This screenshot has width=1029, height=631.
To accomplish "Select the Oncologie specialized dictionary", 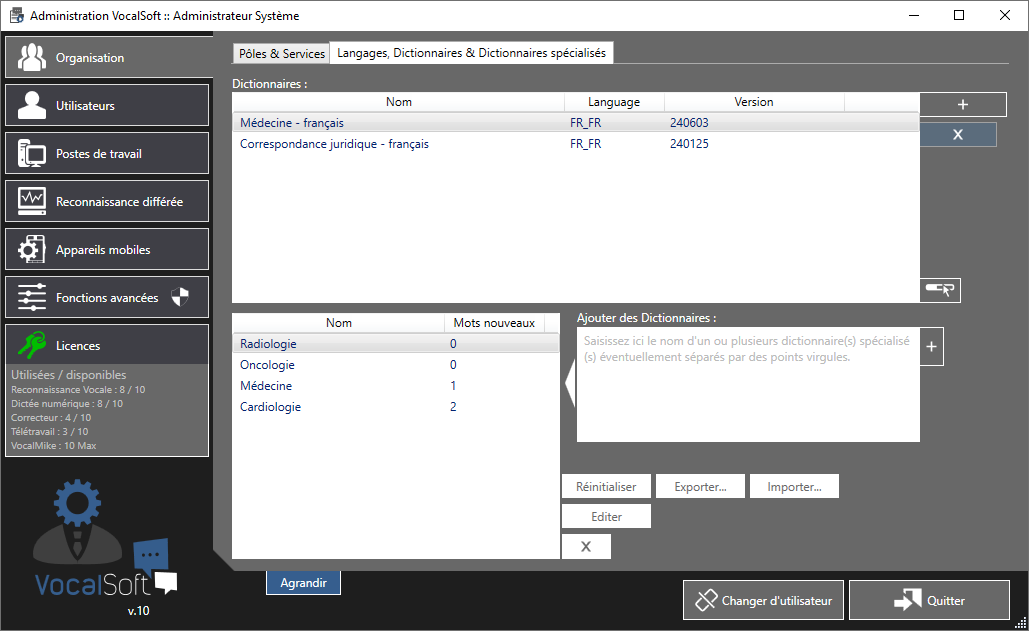I will [396, 365].
